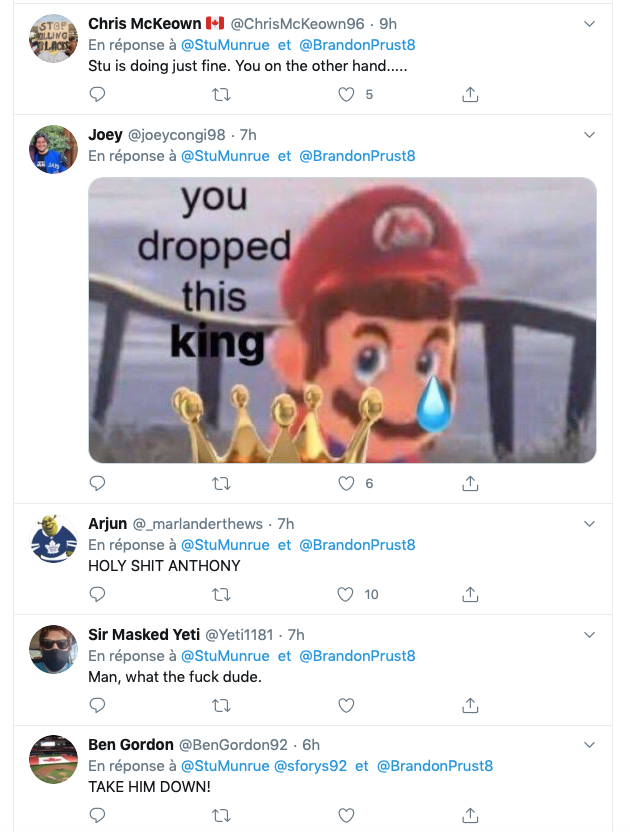This screenshot has width=630, height=832.
Task: Visit the @StuMunrue link in Arjun's reply
Action: click(x=225, y=545)
